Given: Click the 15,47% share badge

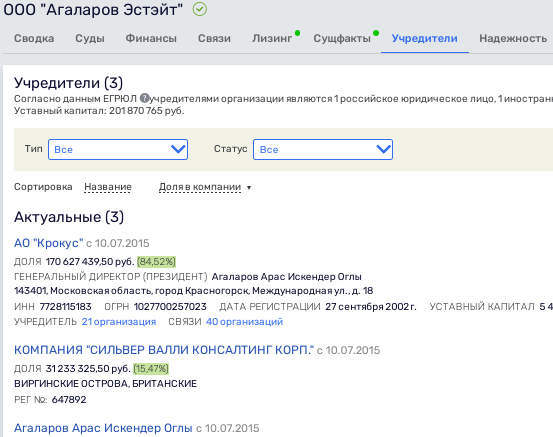Looking at the screenshot, I should 151,369.
